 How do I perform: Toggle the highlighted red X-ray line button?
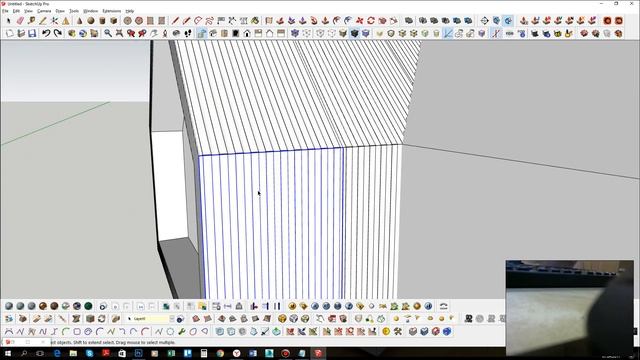(496, 33)
